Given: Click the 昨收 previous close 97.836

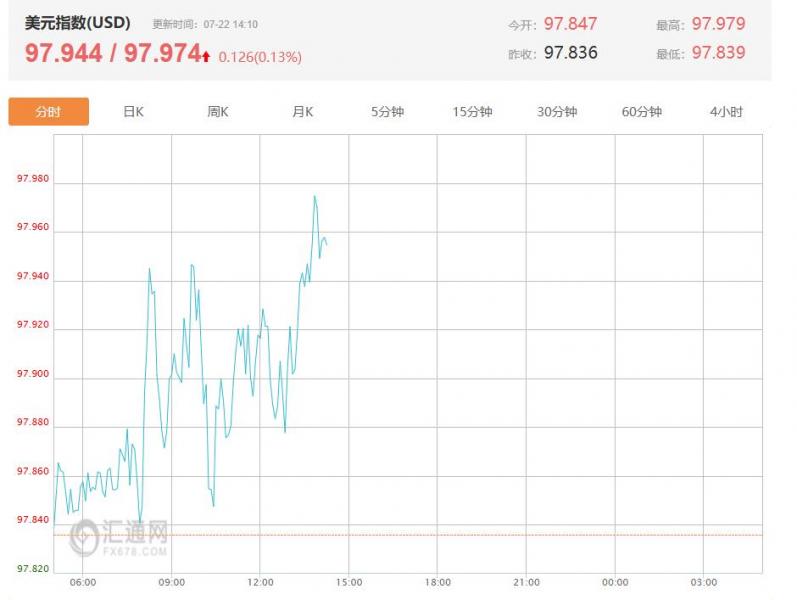Looking at the screenshot, I should click(570, 53).
